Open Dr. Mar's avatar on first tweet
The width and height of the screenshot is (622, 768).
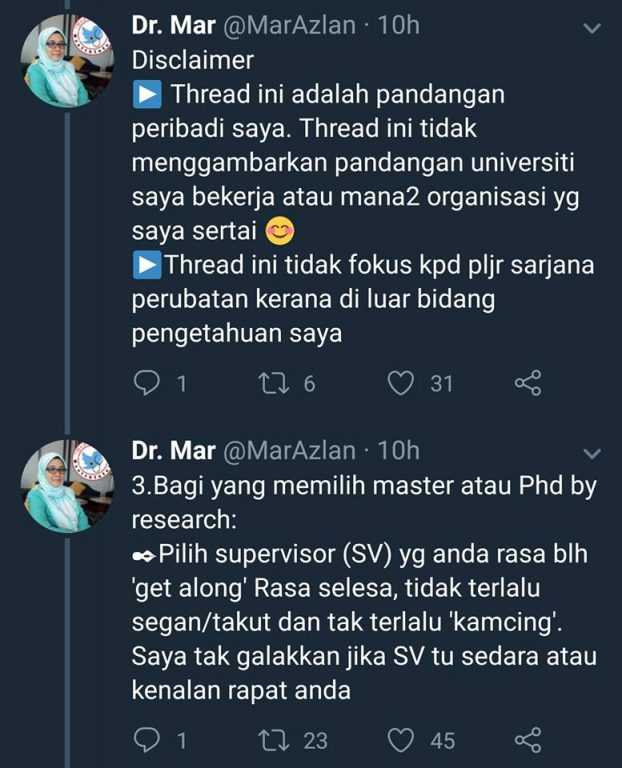67,61
